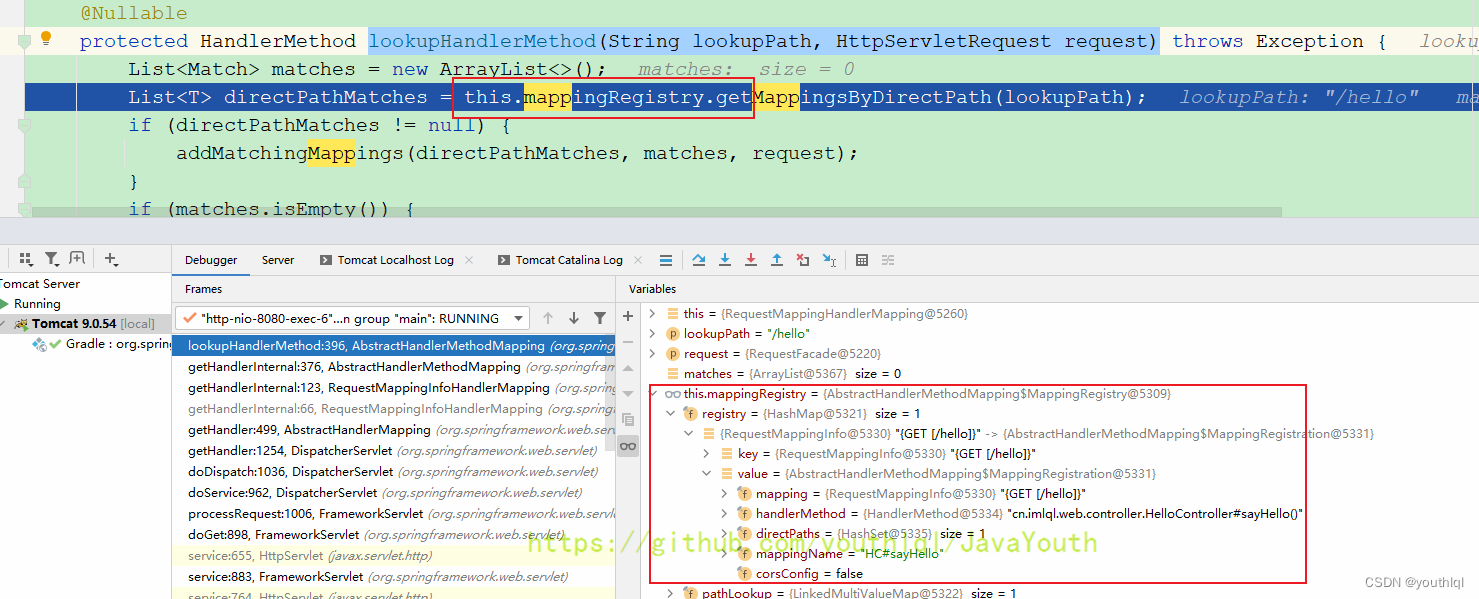Collapse the registry HashMap node
The height and width of the screenshot is (599, 1479).
(x=671, y=414)
